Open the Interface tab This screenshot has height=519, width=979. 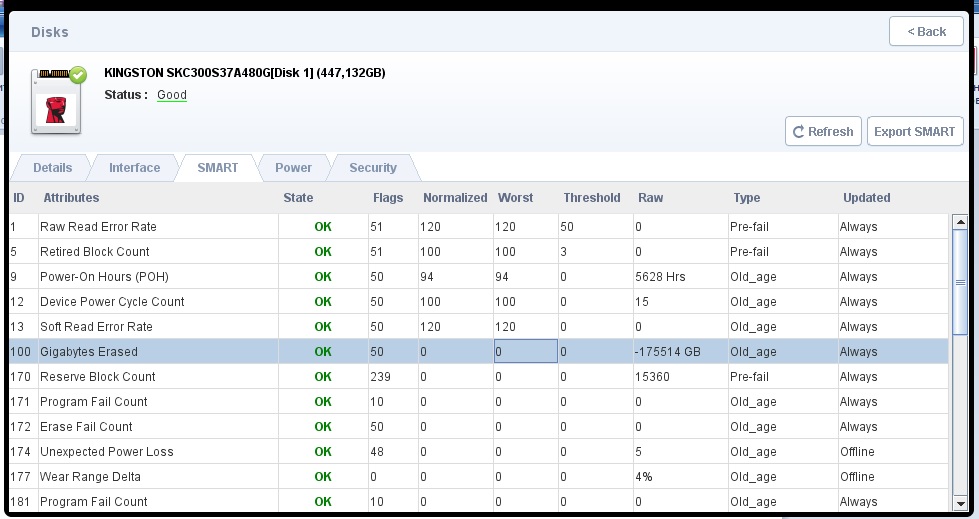point(134,167)
